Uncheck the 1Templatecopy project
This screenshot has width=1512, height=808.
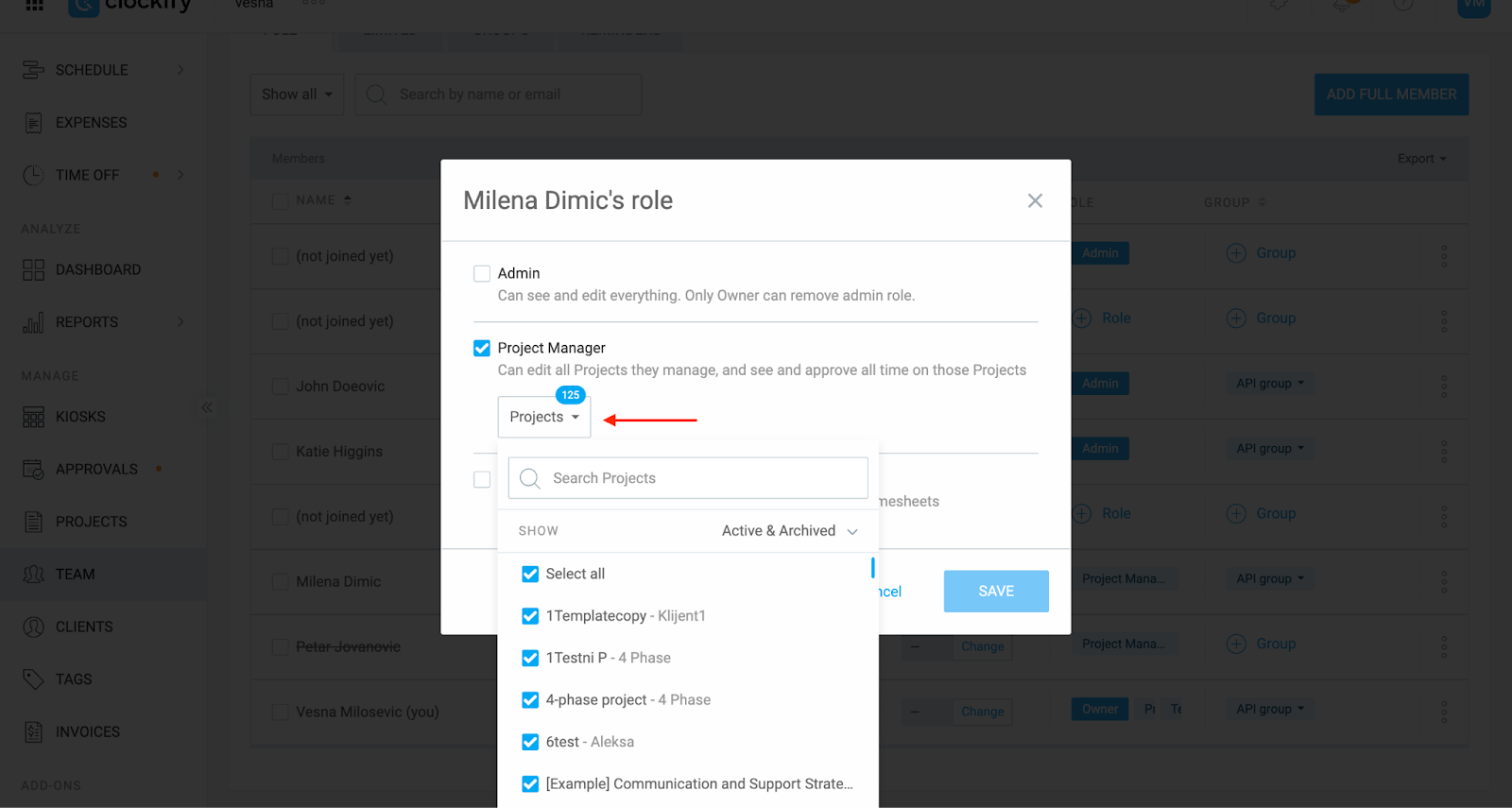click(530, 616)
